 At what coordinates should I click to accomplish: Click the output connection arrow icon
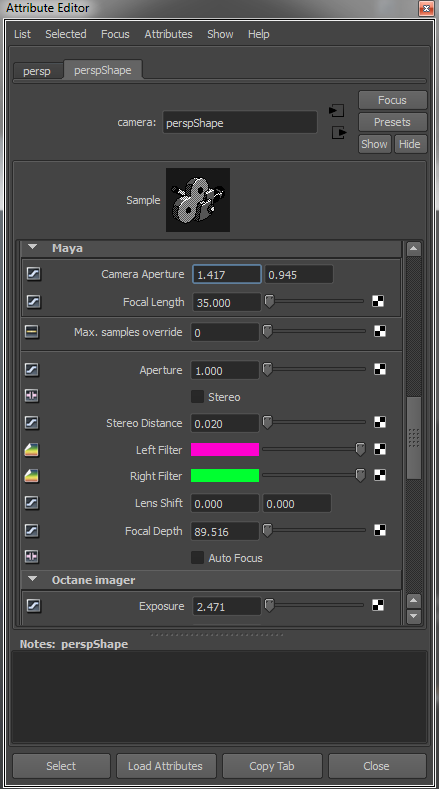[x=339, y=133]
